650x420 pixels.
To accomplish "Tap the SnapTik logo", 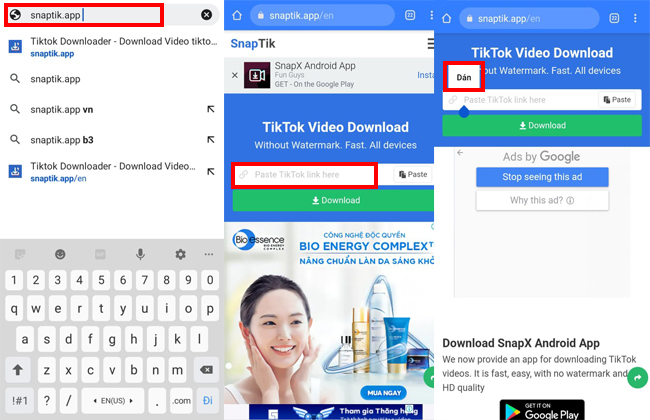I will (252, 43).
